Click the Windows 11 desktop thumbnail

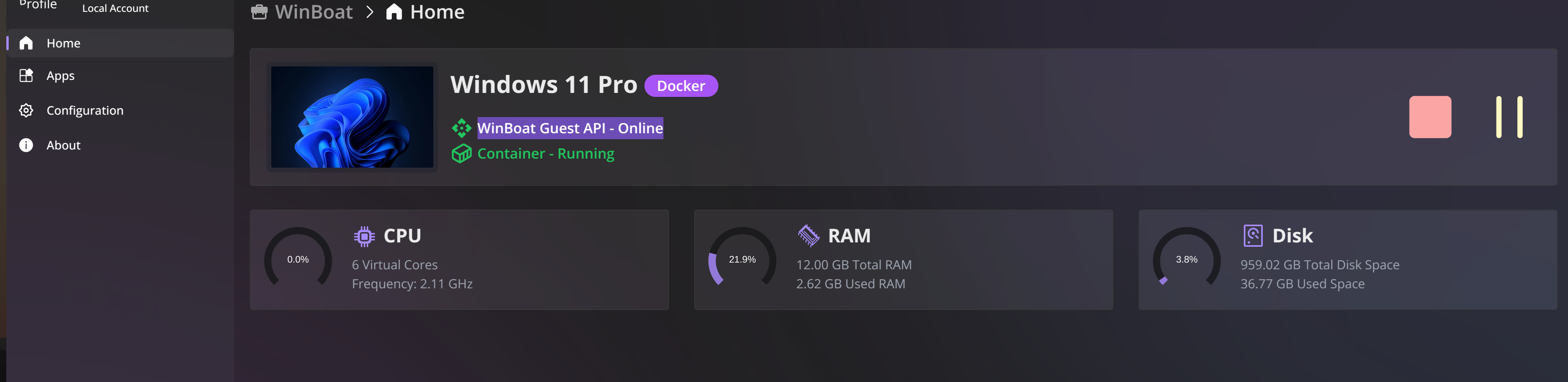coord(352,117)
